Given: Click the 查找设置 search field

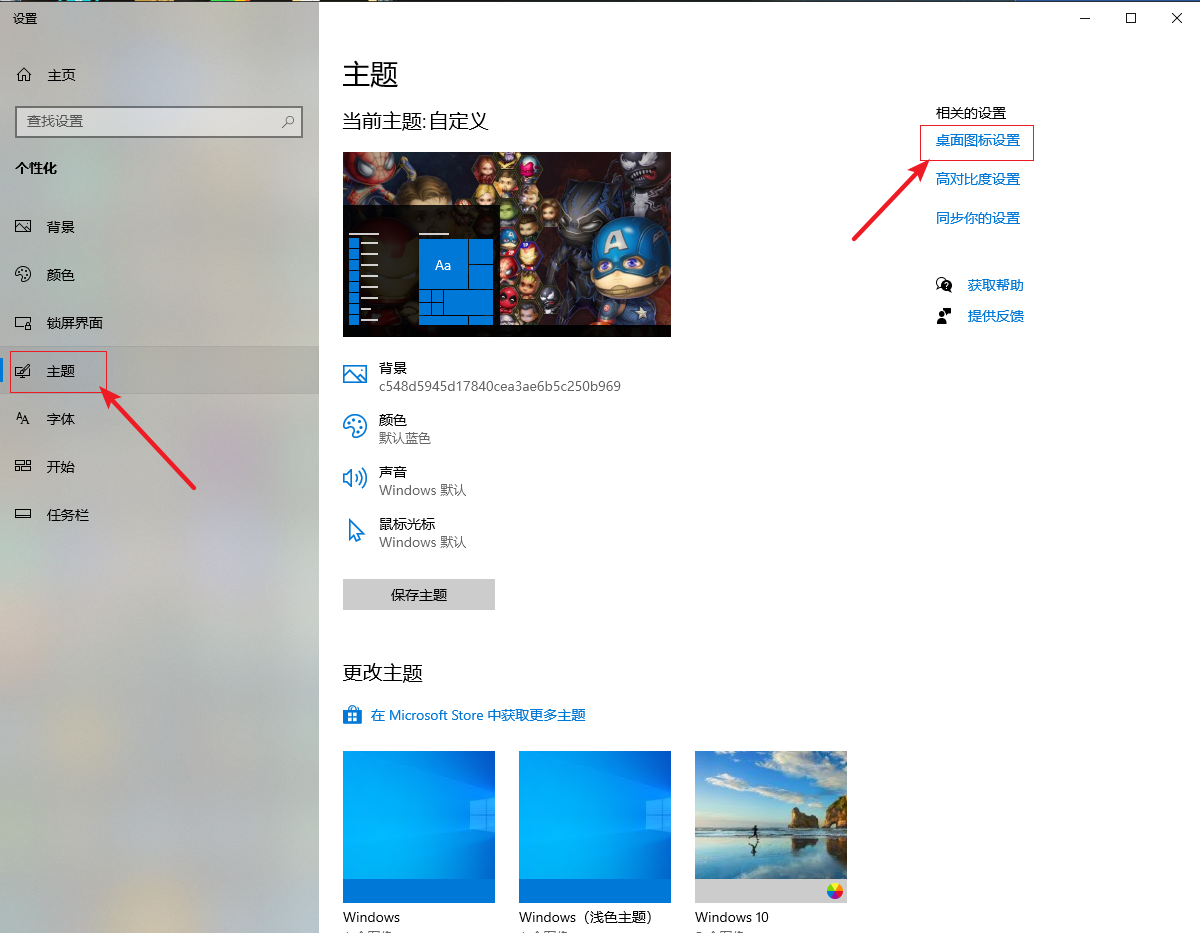Looking at the screenshot, I should pos(150,121).
